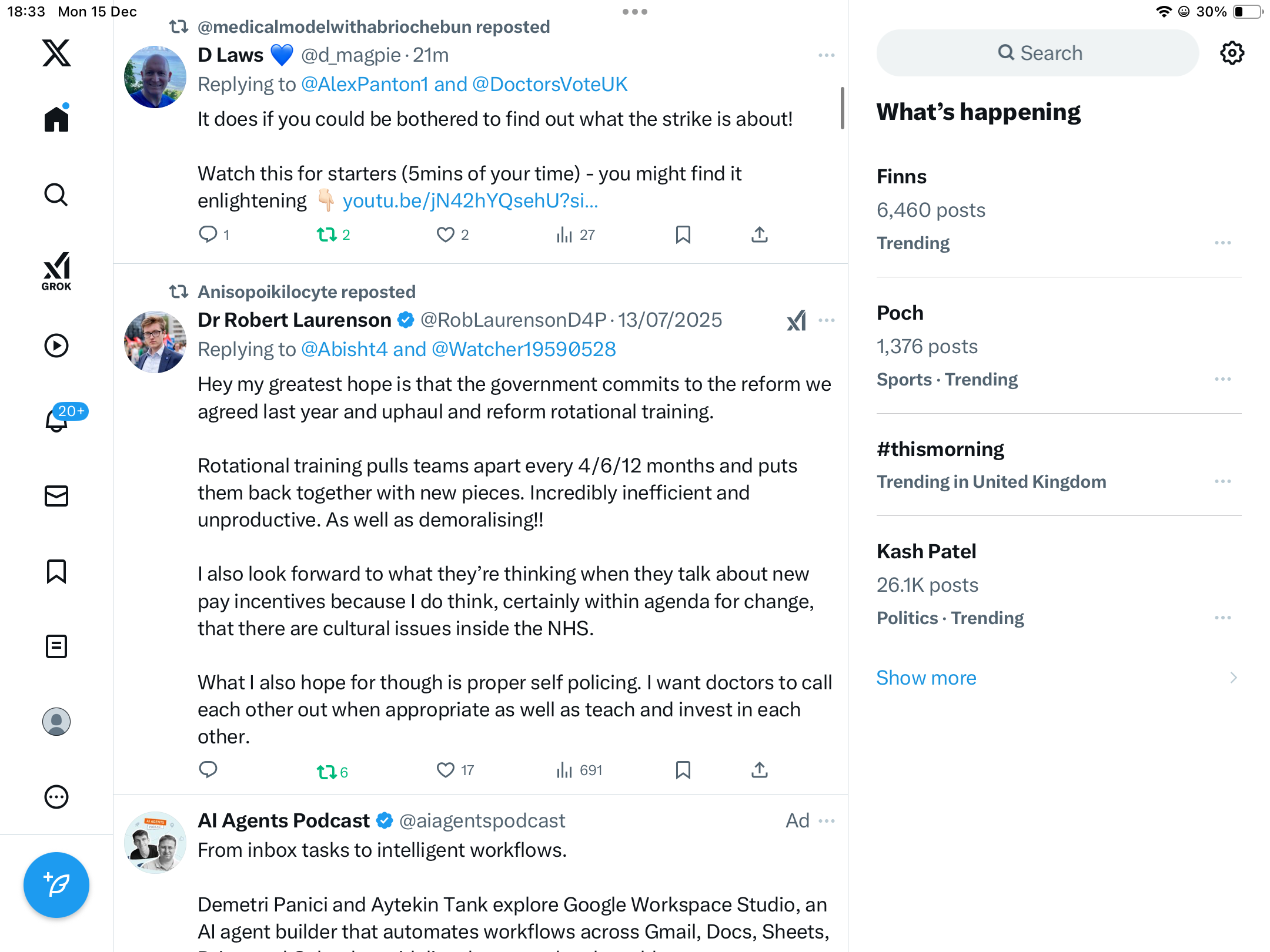Open the youtu.be link in D Laws' post
The height and width of the screenshot is (952, 1270).
click(x=470, y=201)
